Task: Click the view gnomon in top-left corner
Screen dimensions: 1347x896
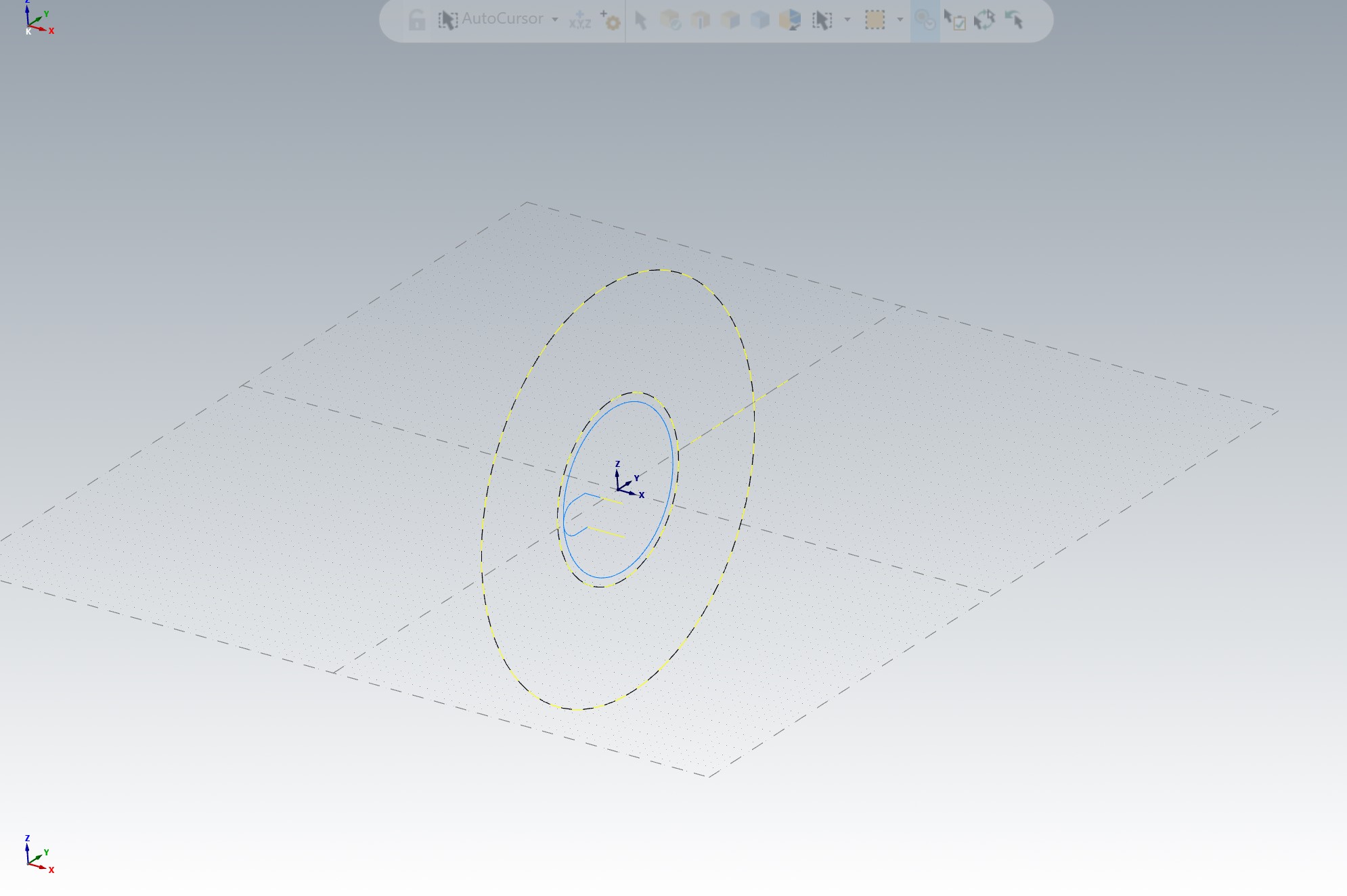Action: 35,20
